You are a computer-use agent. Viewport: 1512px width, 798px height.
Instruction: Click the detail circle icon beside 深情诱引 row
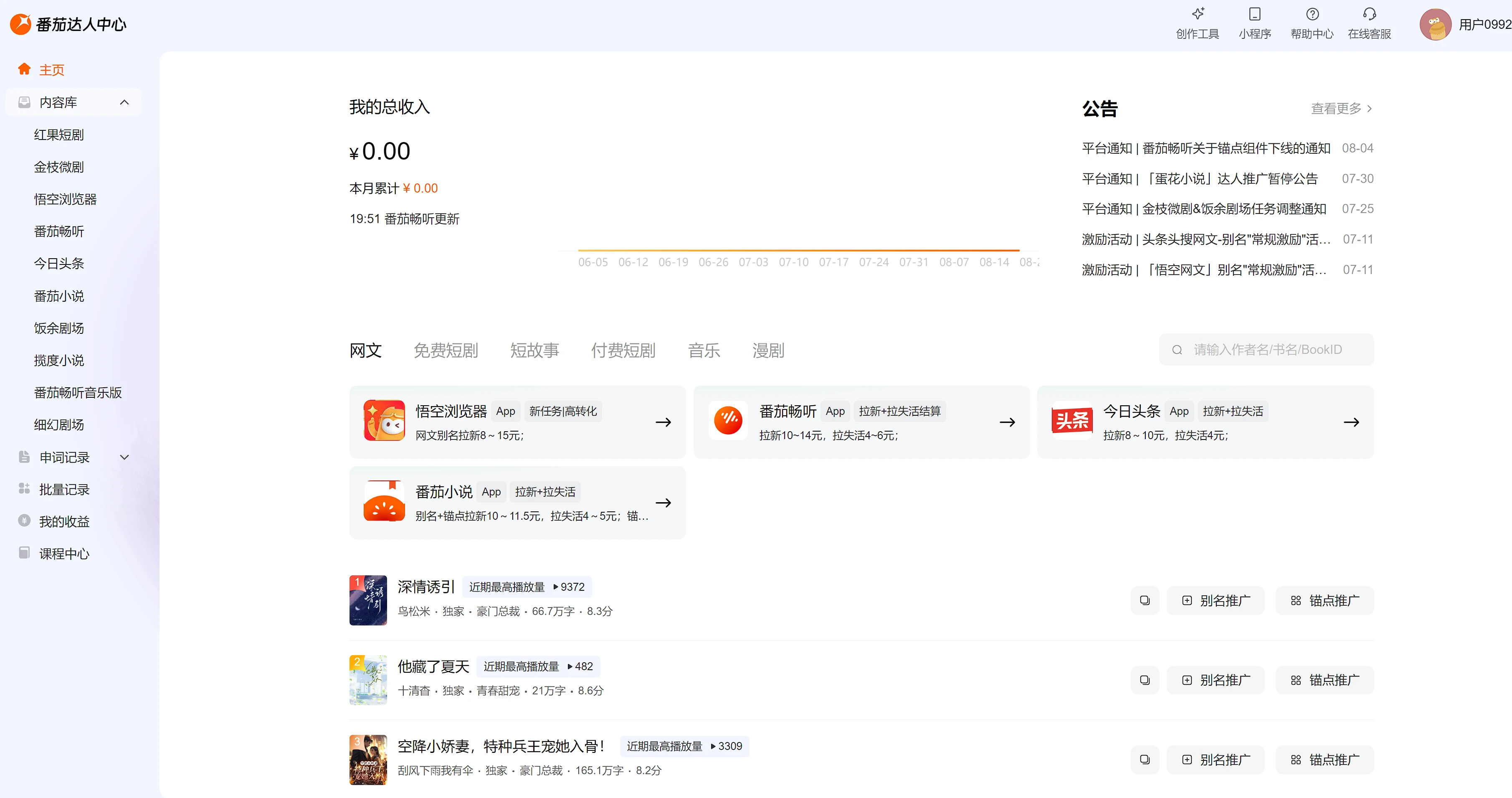(x=1145, y=600)
